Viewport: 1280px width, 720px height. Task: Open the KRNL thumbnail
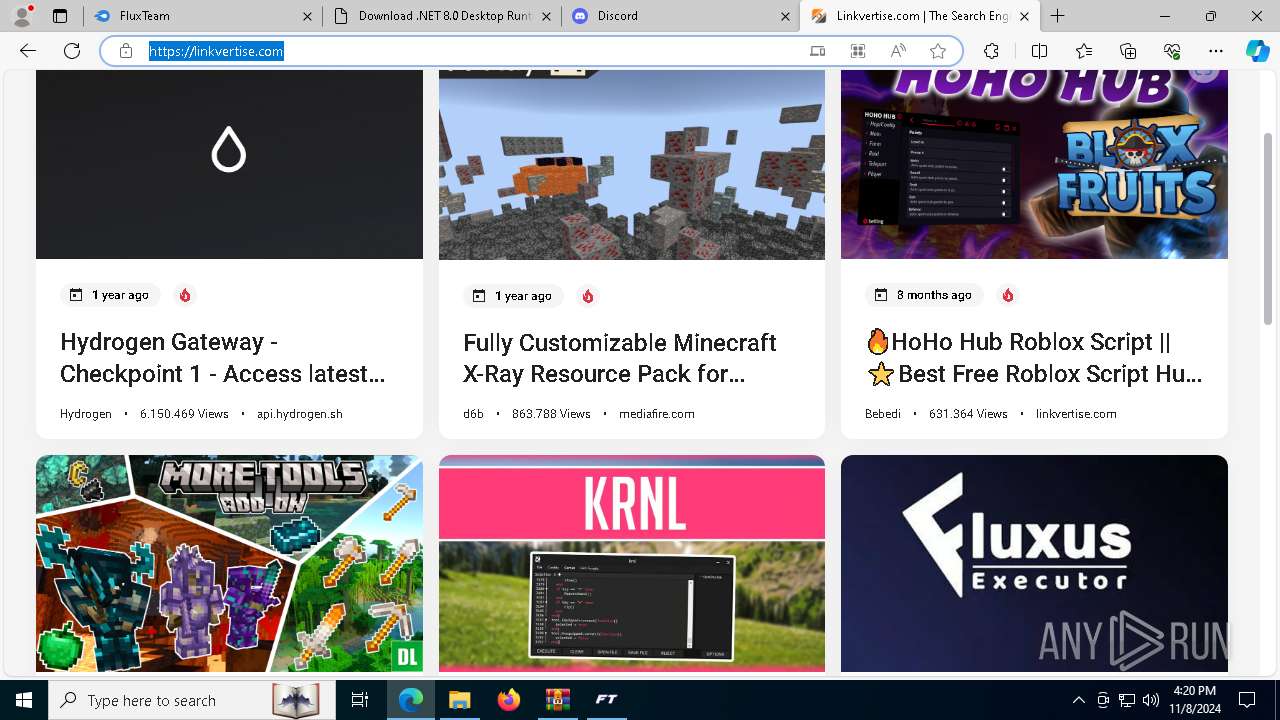[632, 563]
